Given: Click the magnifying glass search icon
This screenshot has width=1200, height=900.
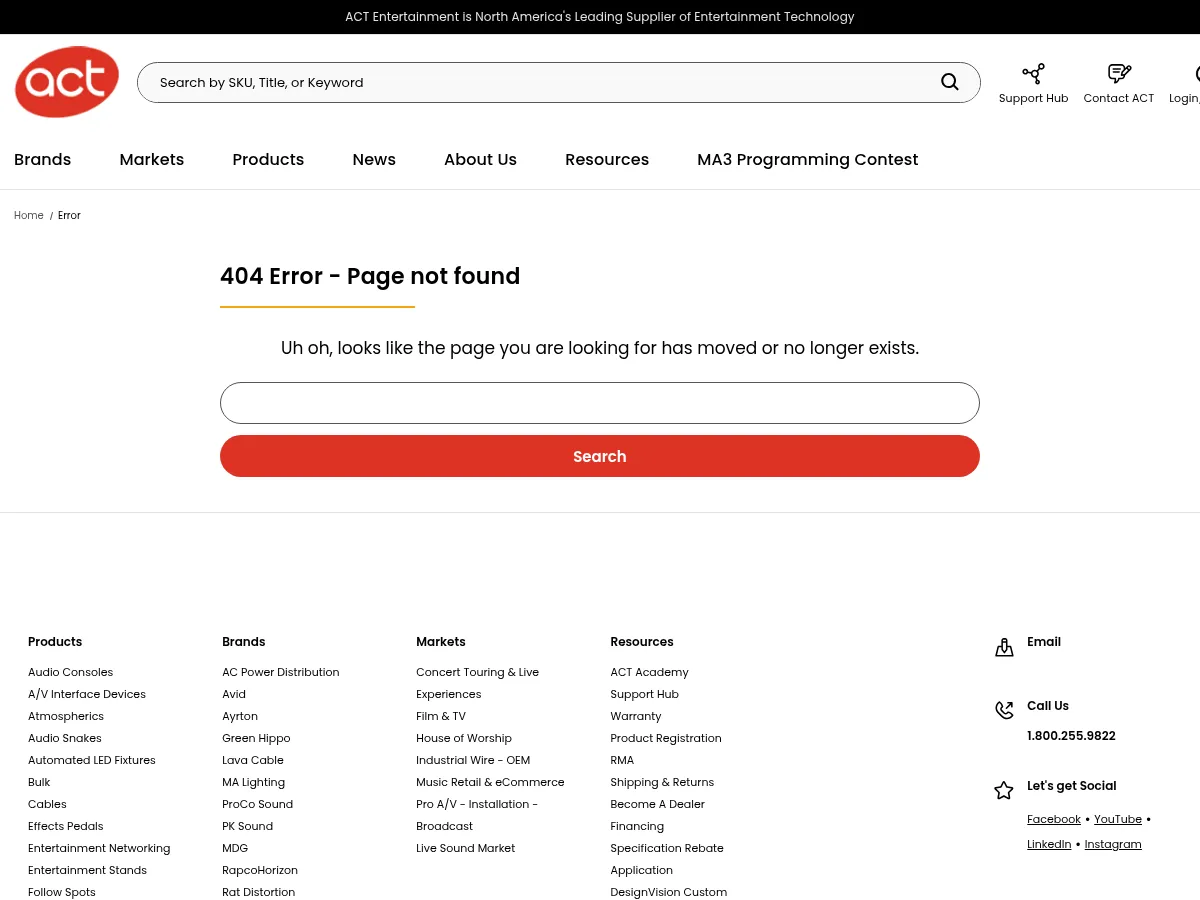Looking at the screenshot, I should pos(949,82).
